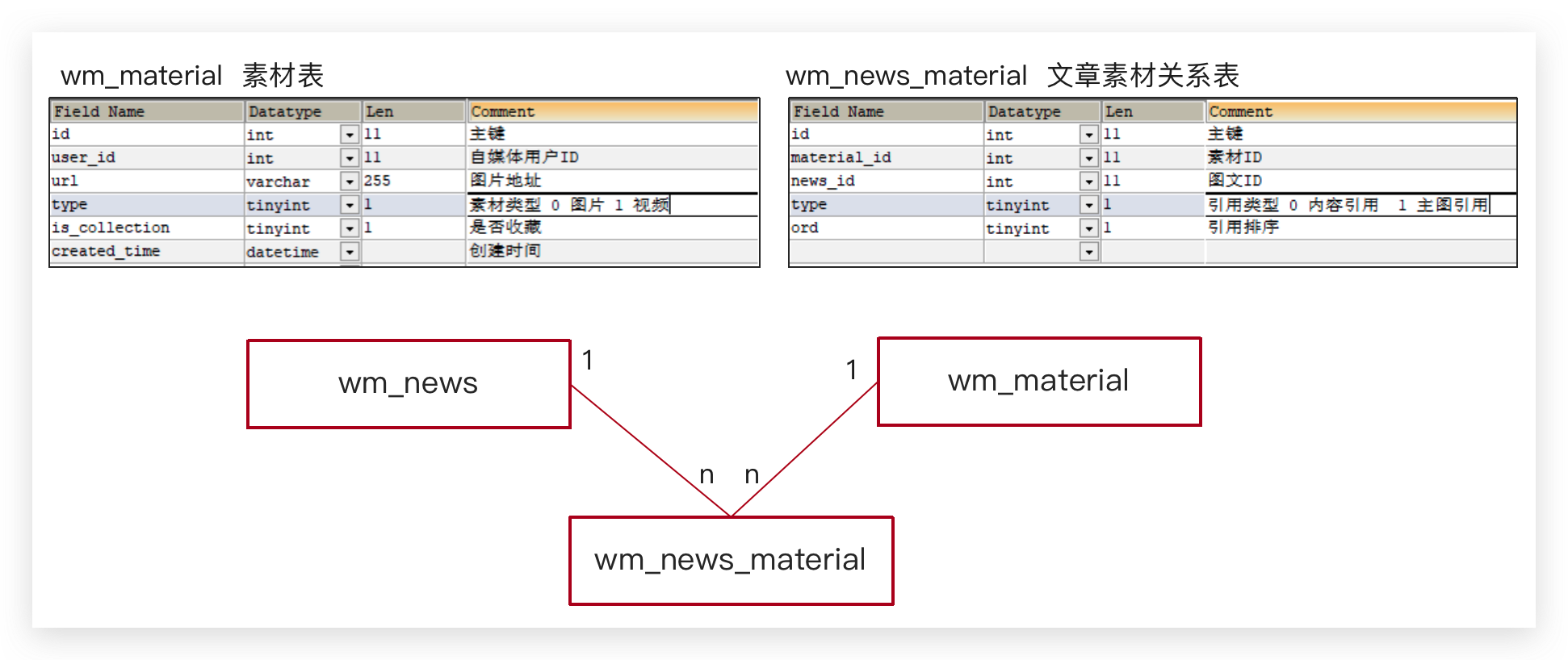Select the wm_news_material entity box in diagram
The width and height of the screenshot is (1568, 660).
(x=731, y=561)
